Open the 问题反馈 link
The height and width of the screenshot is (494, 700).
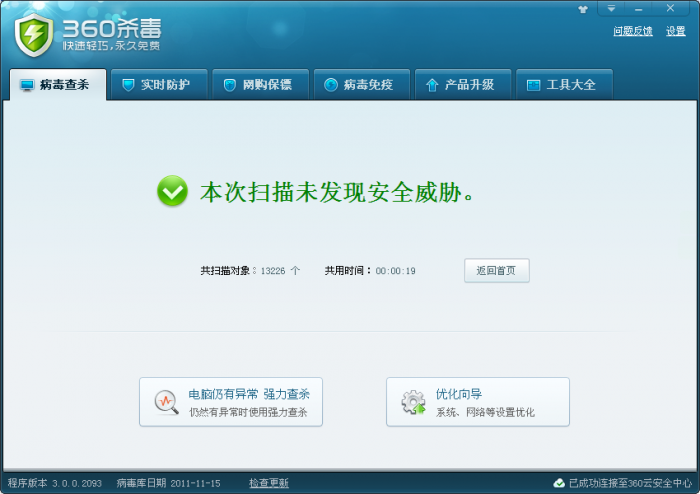[x=633, y=31]
